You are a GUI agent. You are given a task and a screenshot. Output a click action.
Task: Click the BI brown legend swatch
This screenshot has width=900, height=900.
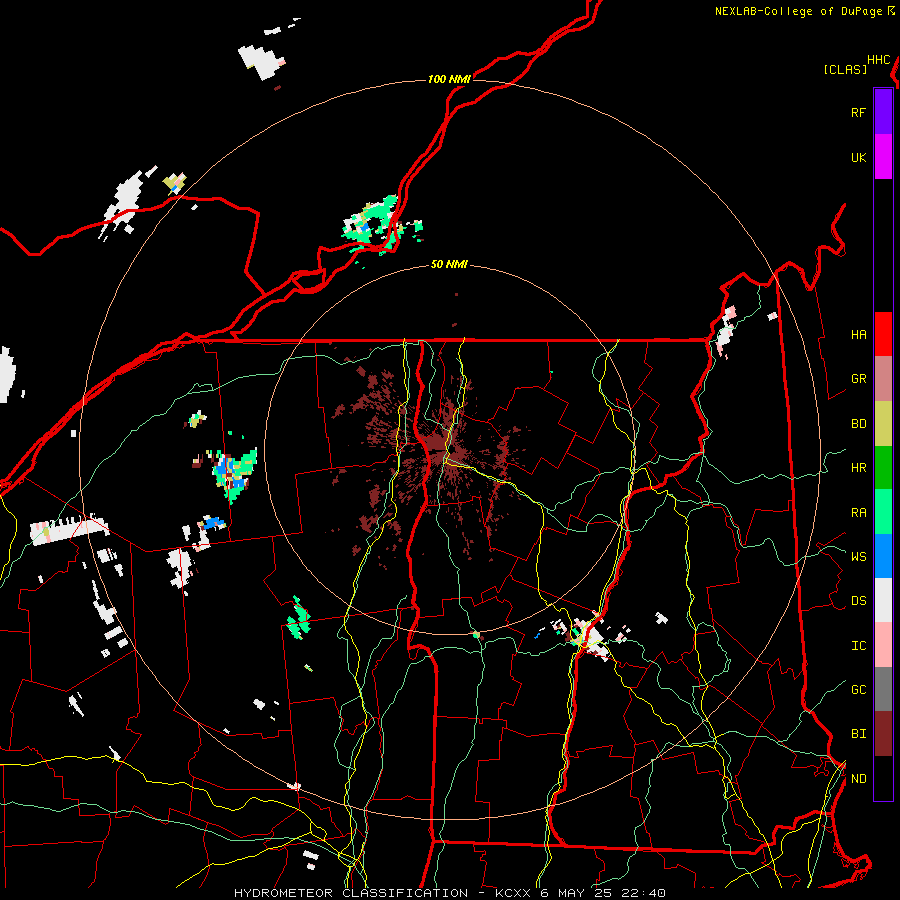pos(883,734)
